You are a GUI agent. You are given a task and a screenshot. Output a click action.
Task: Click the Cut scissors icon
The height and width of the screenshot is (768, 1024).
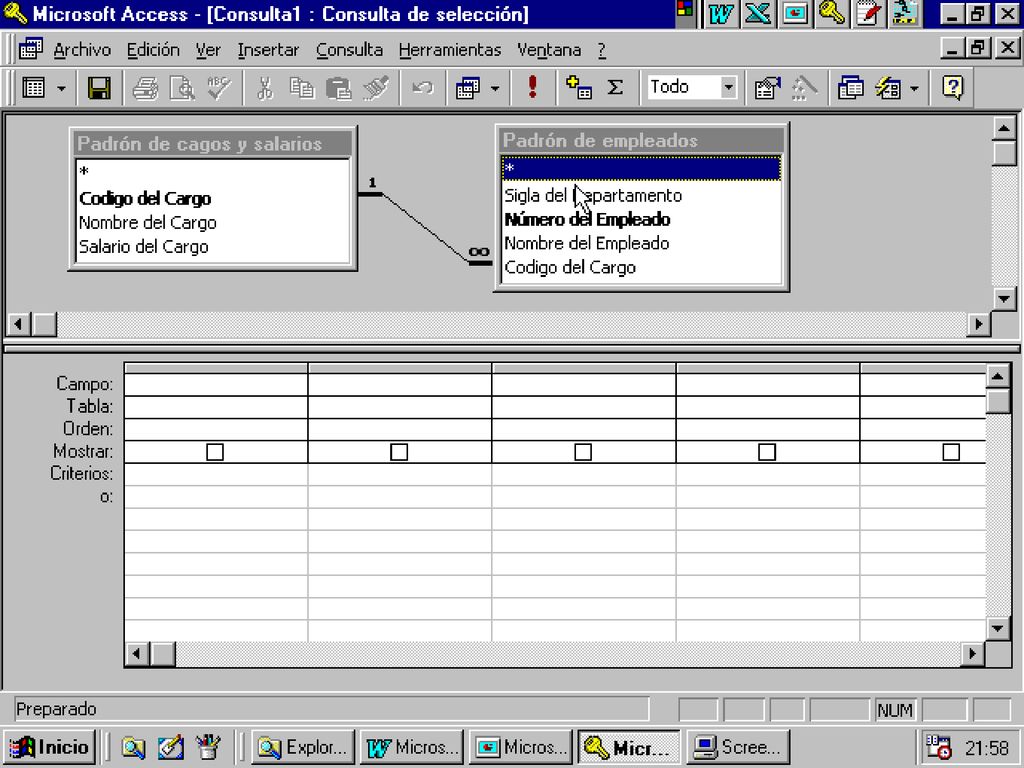[x=264, y=88]
